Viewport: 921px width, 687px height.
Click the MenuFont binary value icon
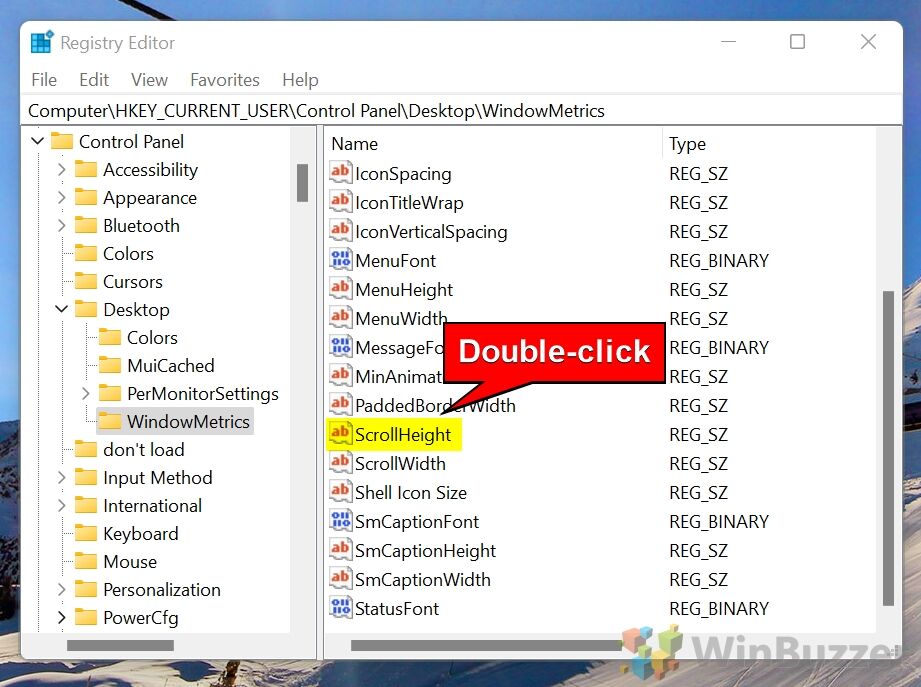pyautogui.click(x=340, y=261)
